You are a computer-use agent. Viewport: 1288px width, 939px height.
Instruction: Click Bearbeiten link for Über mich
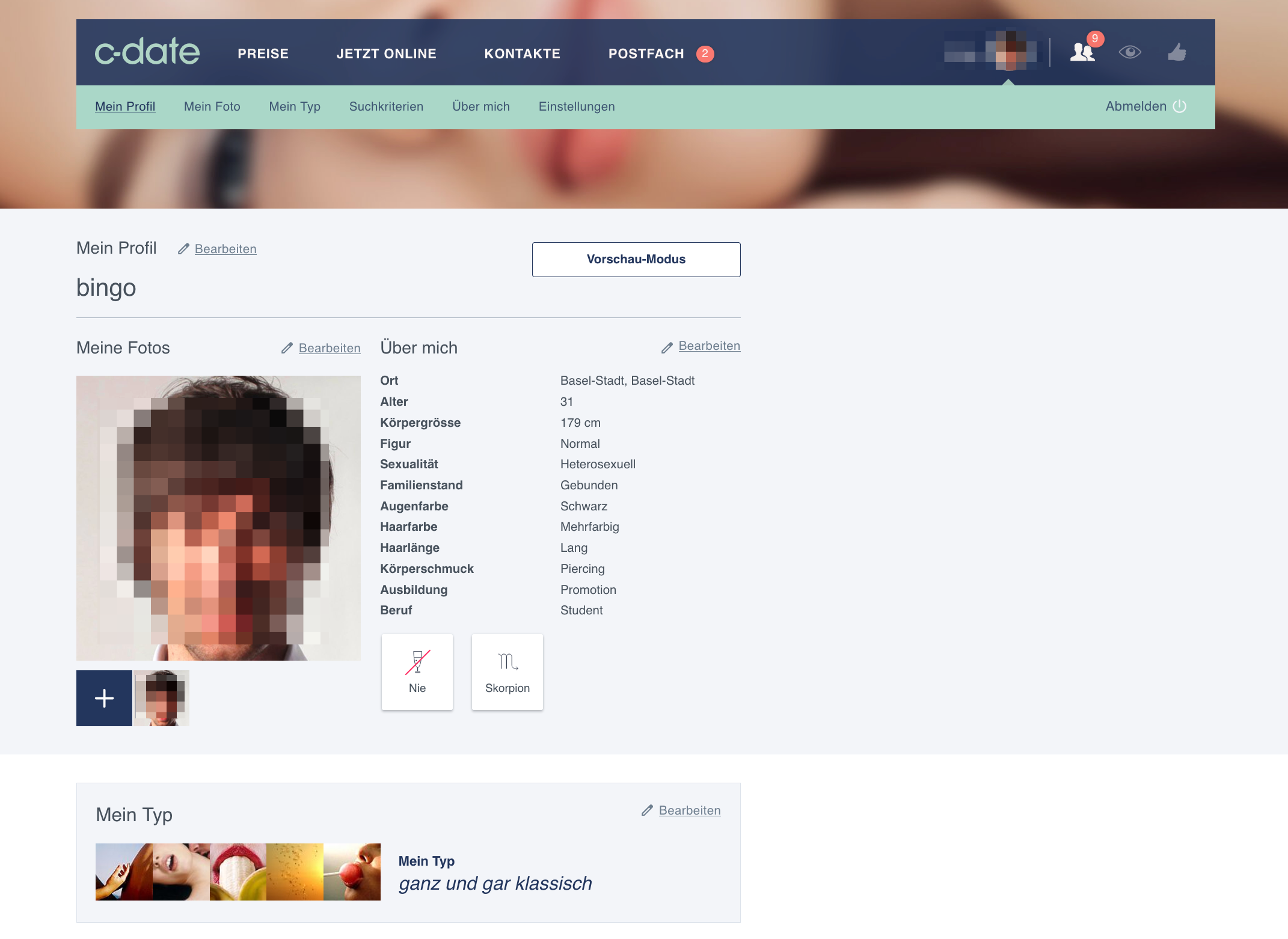click(709, 346)
